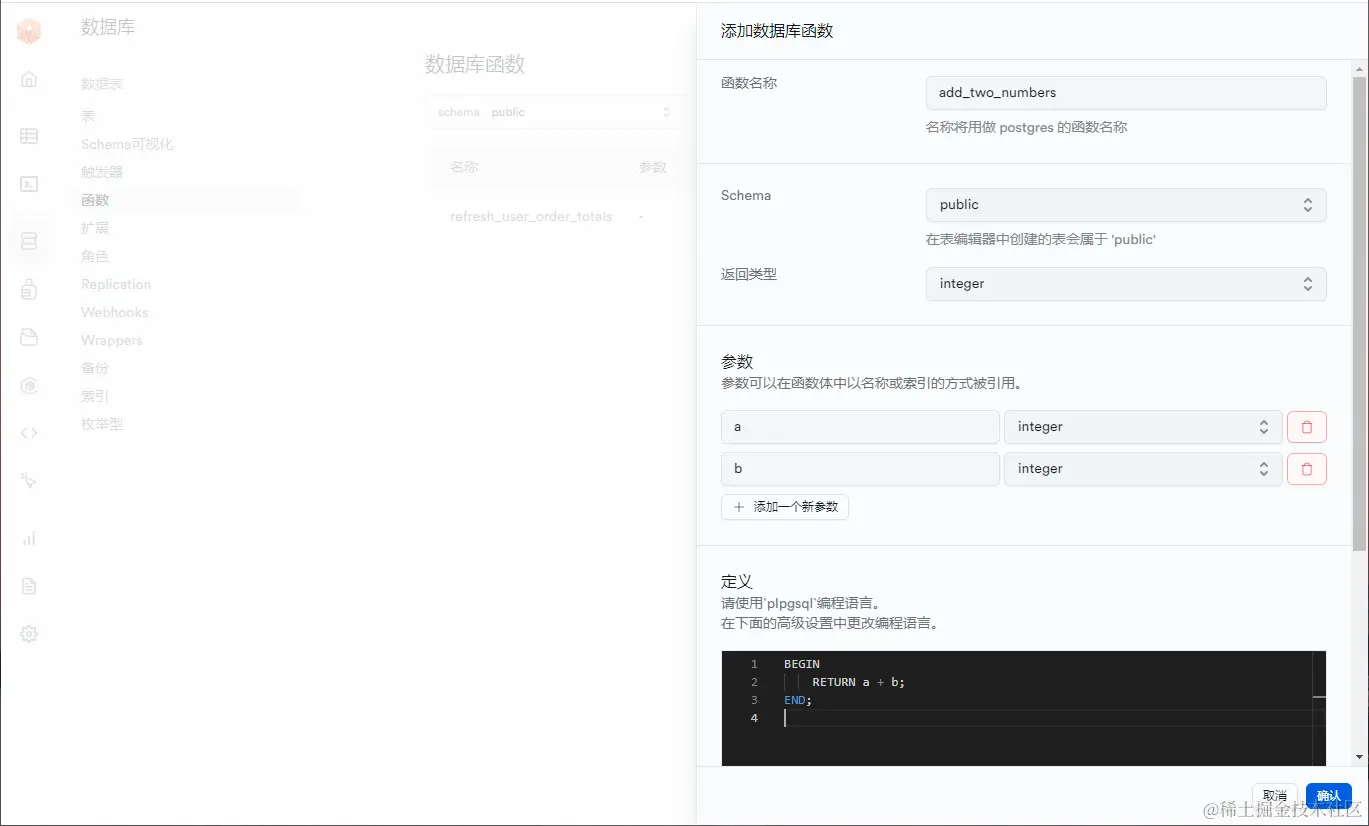The height and width of the screenshot is (826, 1369).
Task: Open Wrappers menu item
Action: [x=112, y=340]
